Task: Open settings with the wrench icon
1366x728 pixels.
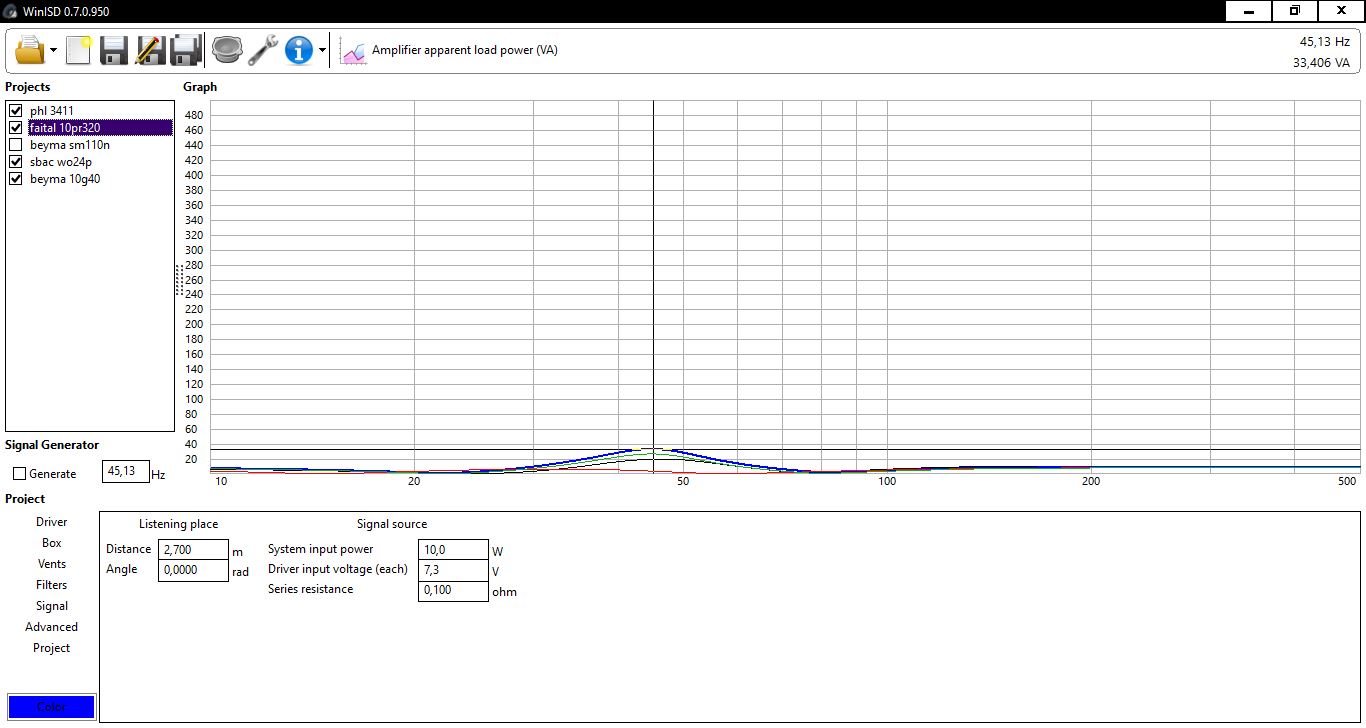Action: point(263,49)
